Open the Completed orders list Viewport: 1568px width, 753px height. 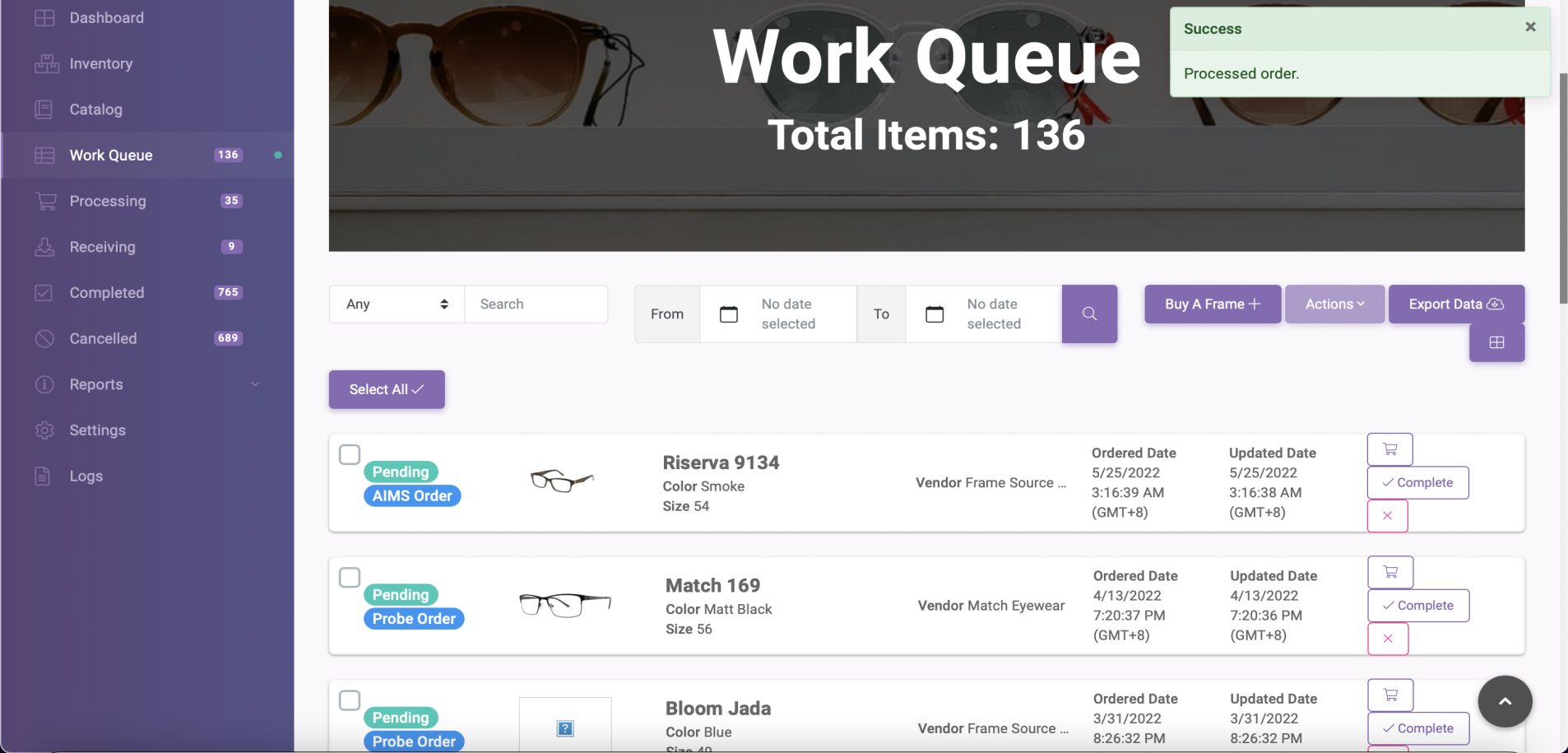coord(106,292)
